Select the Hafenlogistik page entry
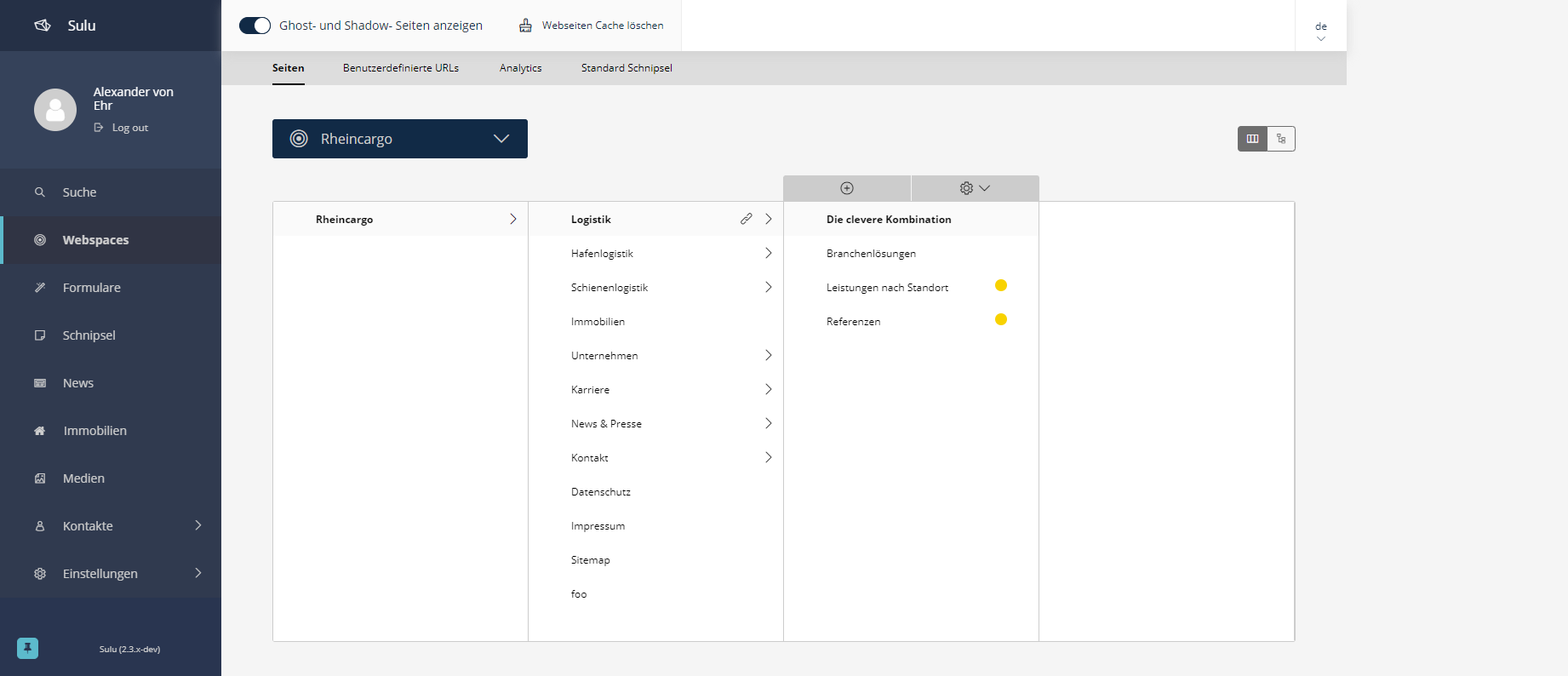Screen dimensions: 1568x676 pos(602,254)
